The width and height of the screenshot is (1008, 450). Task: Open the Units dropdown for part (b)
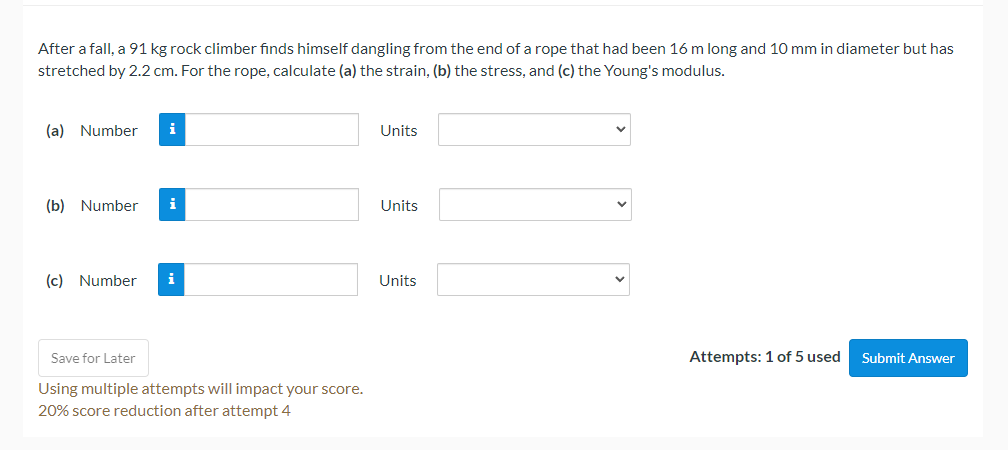[x=536, y=204]
